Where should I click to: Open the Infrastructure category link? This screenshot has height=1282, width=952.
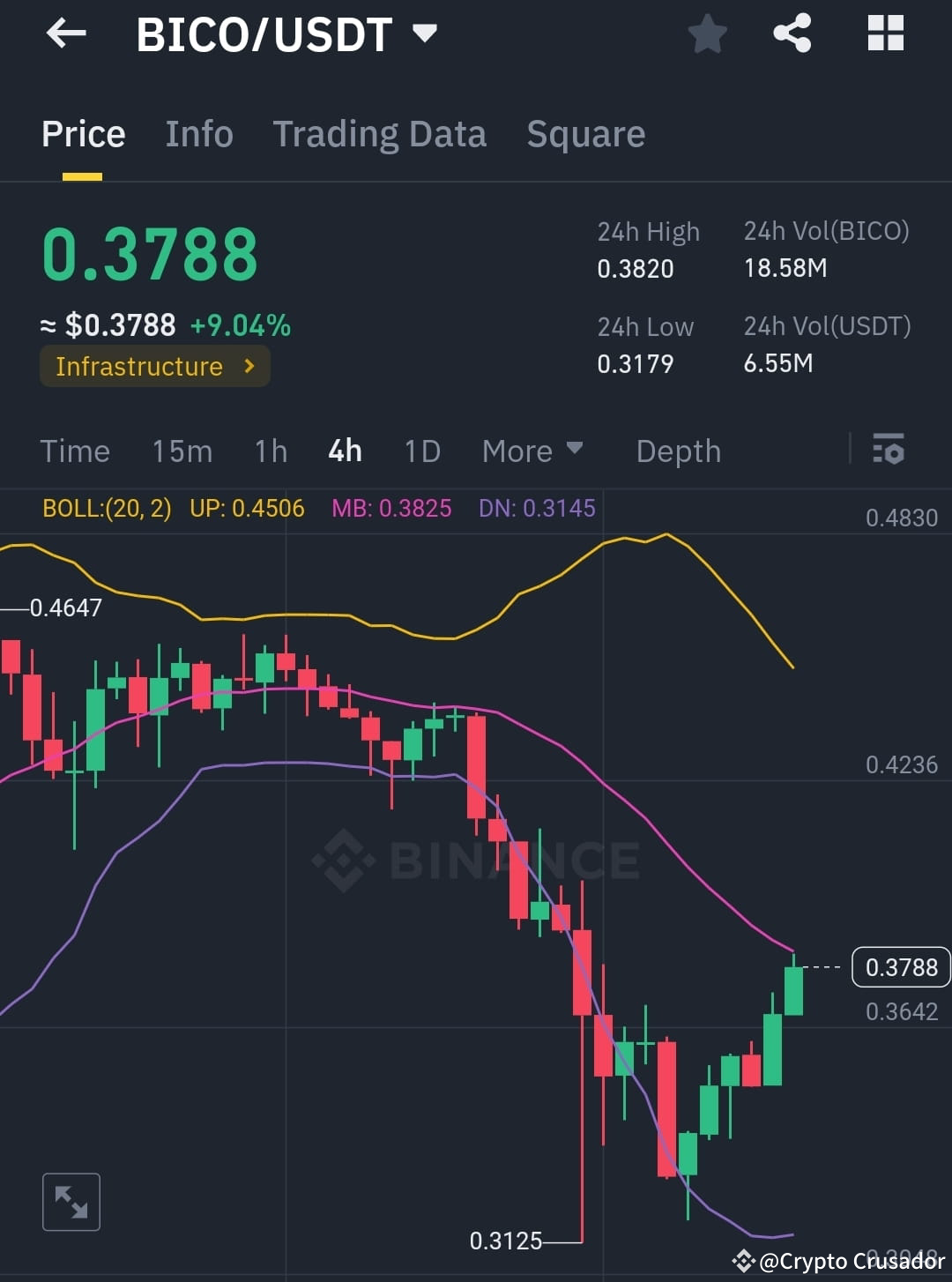coord(154,366)
